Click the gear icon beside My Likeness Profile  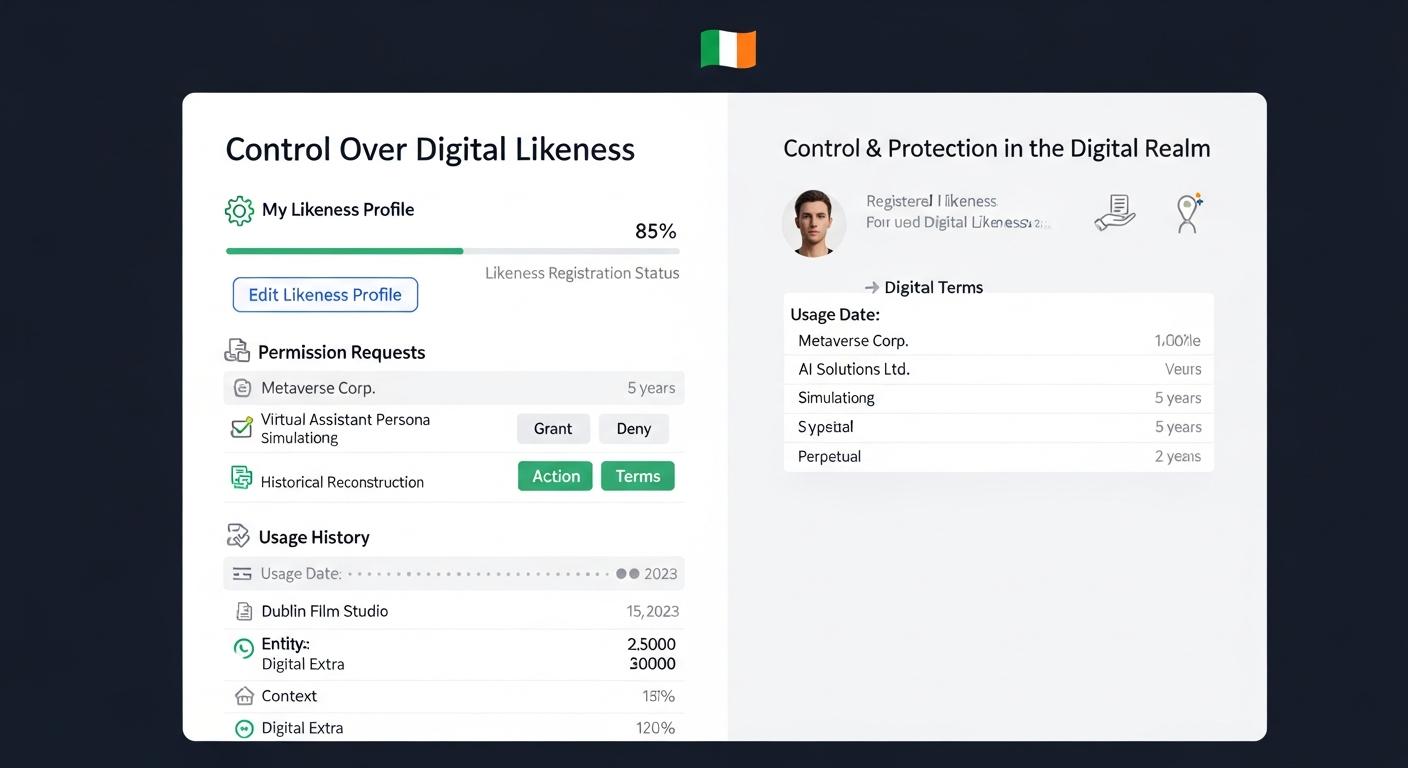[x=238, y=210]
